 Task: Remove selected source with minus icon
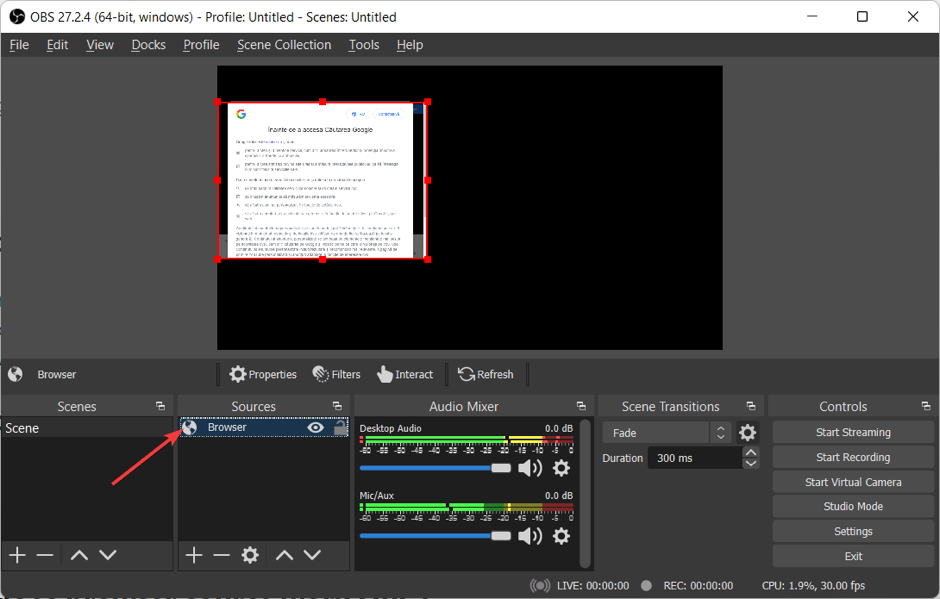point(221,555)
